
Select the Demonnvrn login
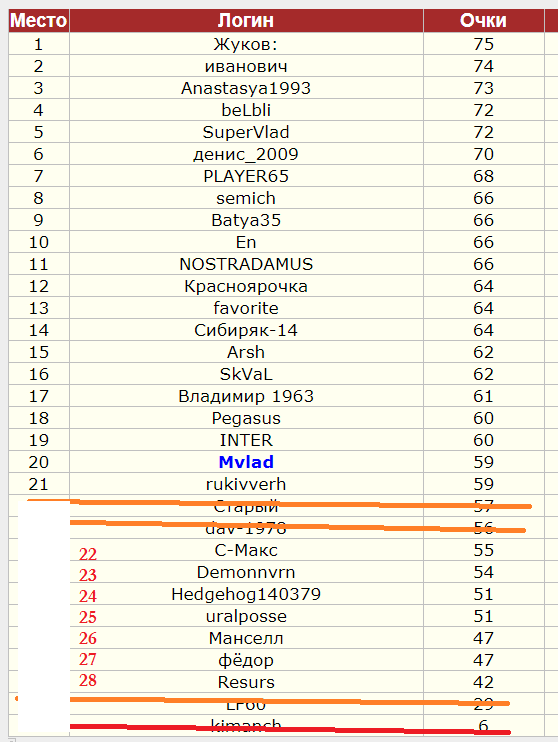pyautogui.click(x=246, y=572)
